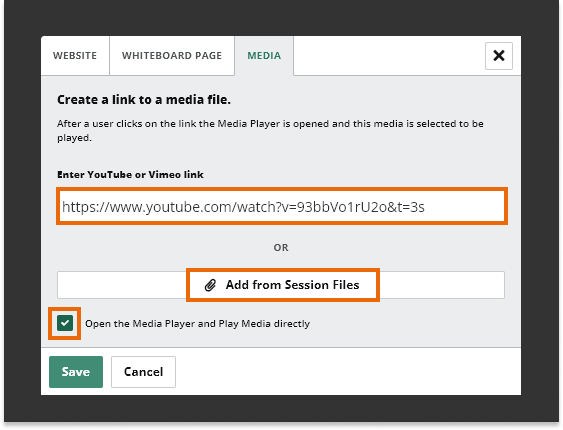Close the link dialog with X

[x=499, y=56]
